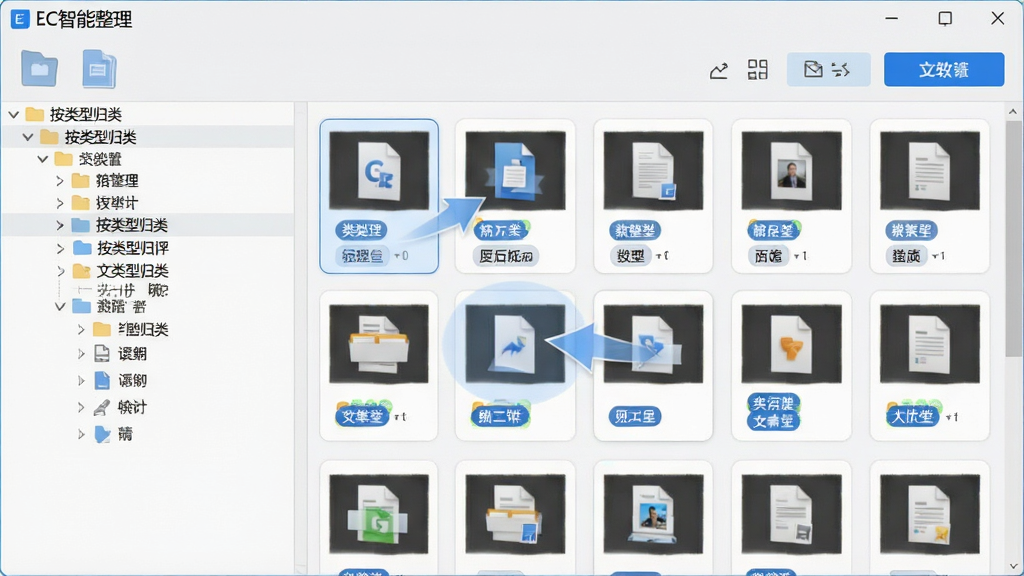Click the solid blue document icon in the tree

click(102, 380)
